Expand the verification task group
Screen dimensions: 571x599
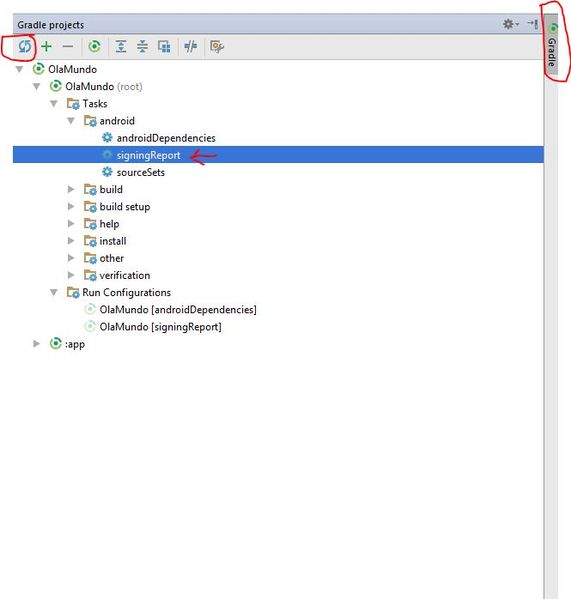pos(71,275)
